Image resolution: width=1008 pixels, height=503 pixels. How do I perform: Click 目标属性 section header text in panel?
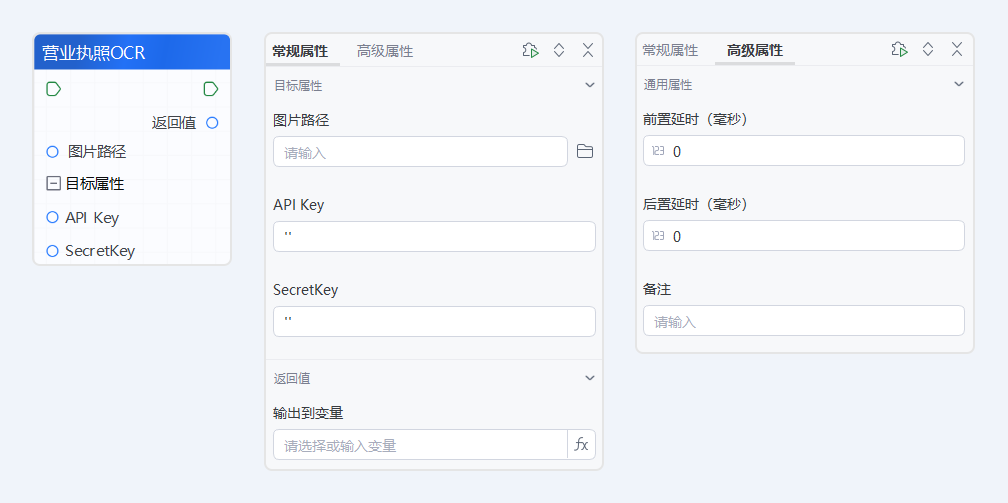[x=298, y=86]
